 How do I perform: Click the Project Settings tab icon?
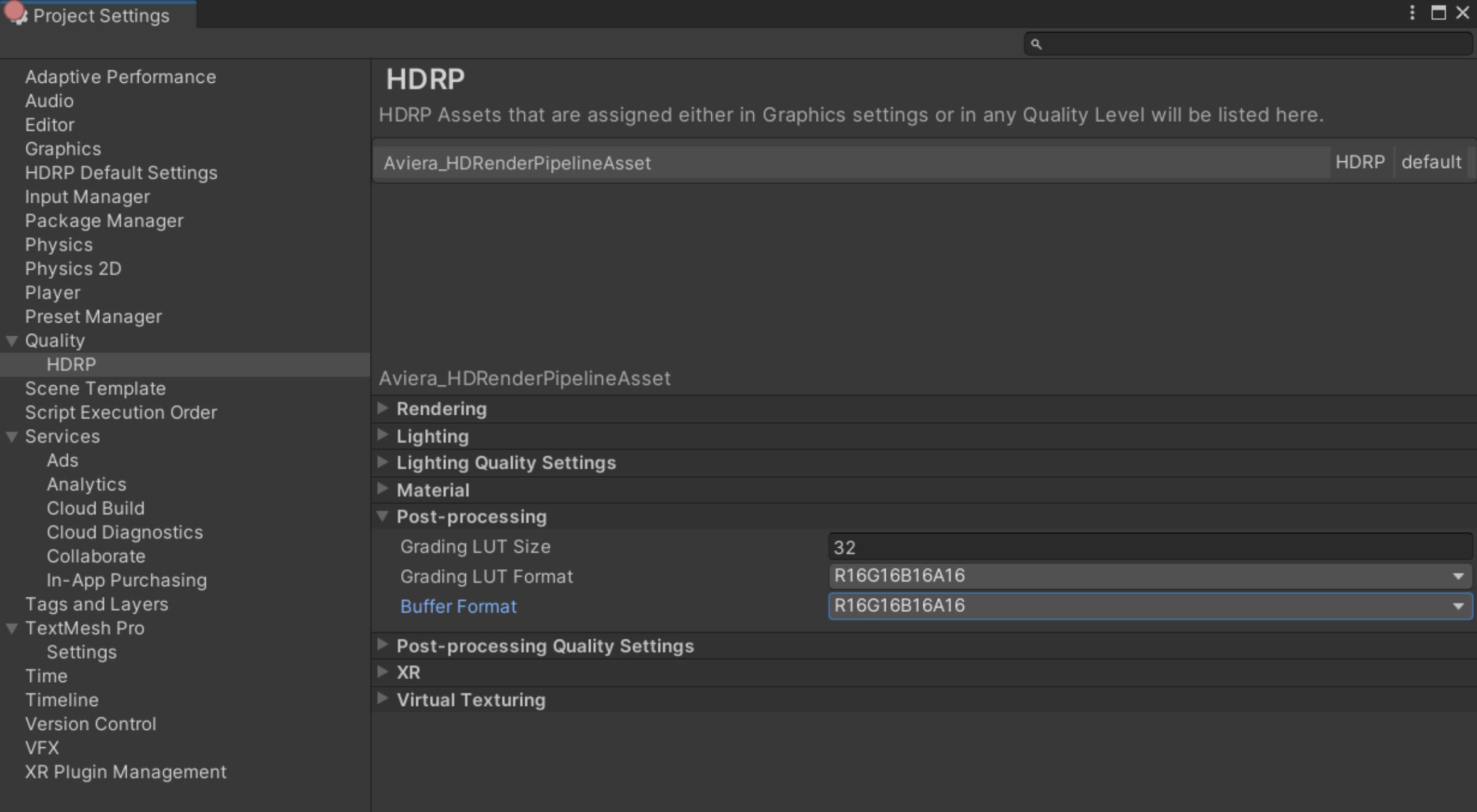pyautogui.click(x=16, y=14)
